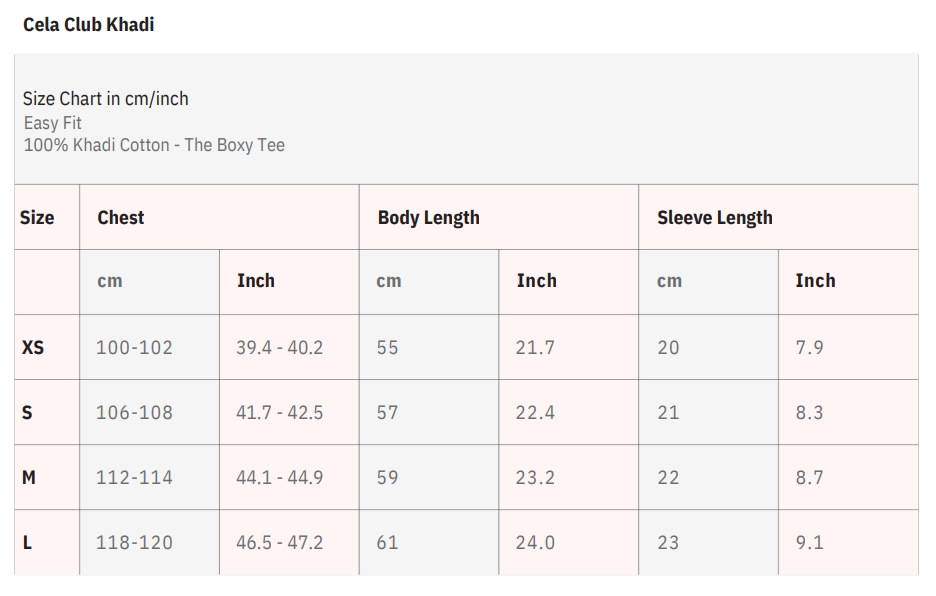
Task: Click the Size column header
Action: tap(37, 217)
